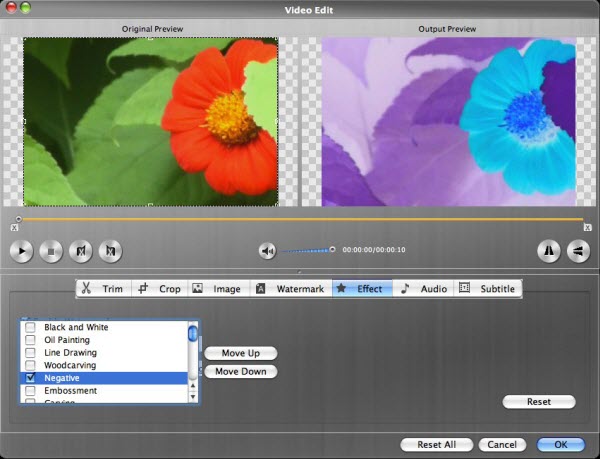Adjust the volume slider knob
The image size is (600, 459).
click(x=332, y=249)
